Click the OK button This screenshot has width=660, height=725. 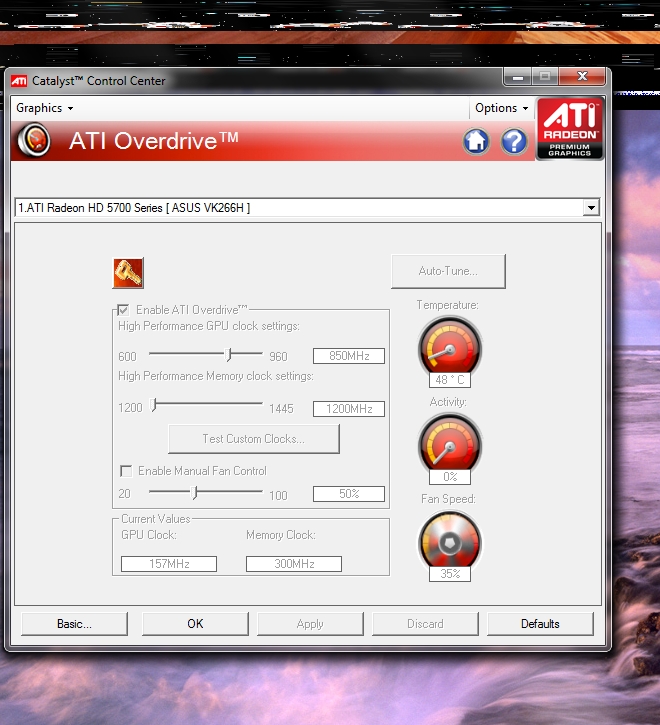pos(195,624)
